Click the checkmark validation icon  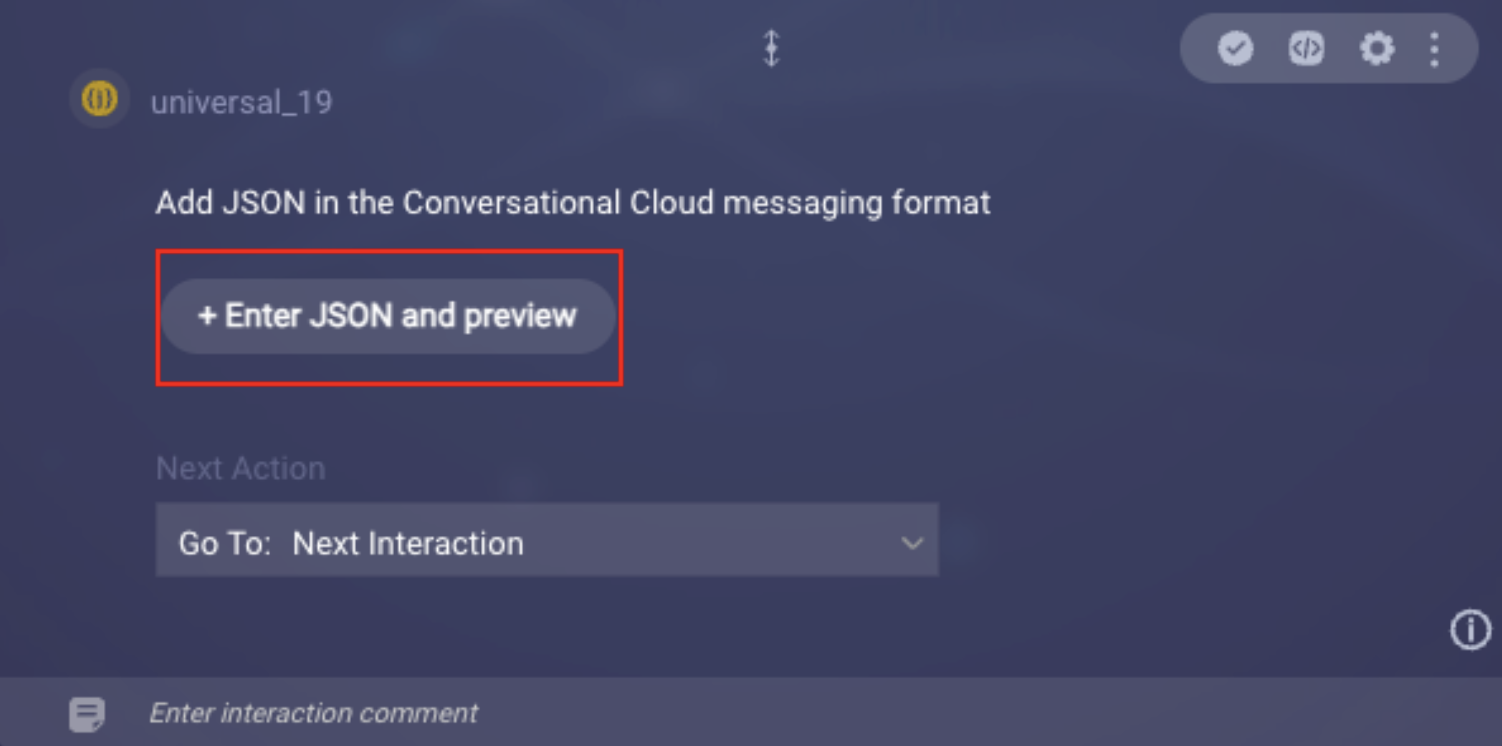(x=1236, y=48)
